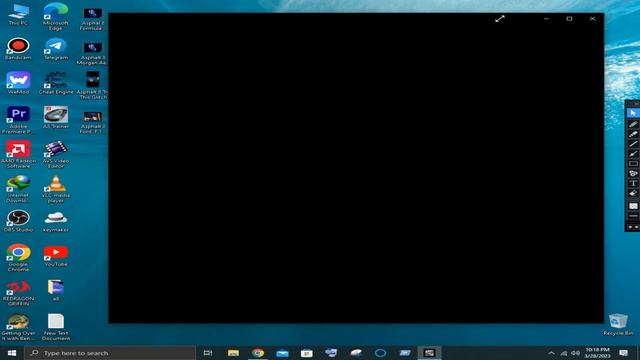Image resolution: width=640 pixels, height=360 pixels.
Task: Select the Text tool in drawing toolbar
Action: (633, 183)
